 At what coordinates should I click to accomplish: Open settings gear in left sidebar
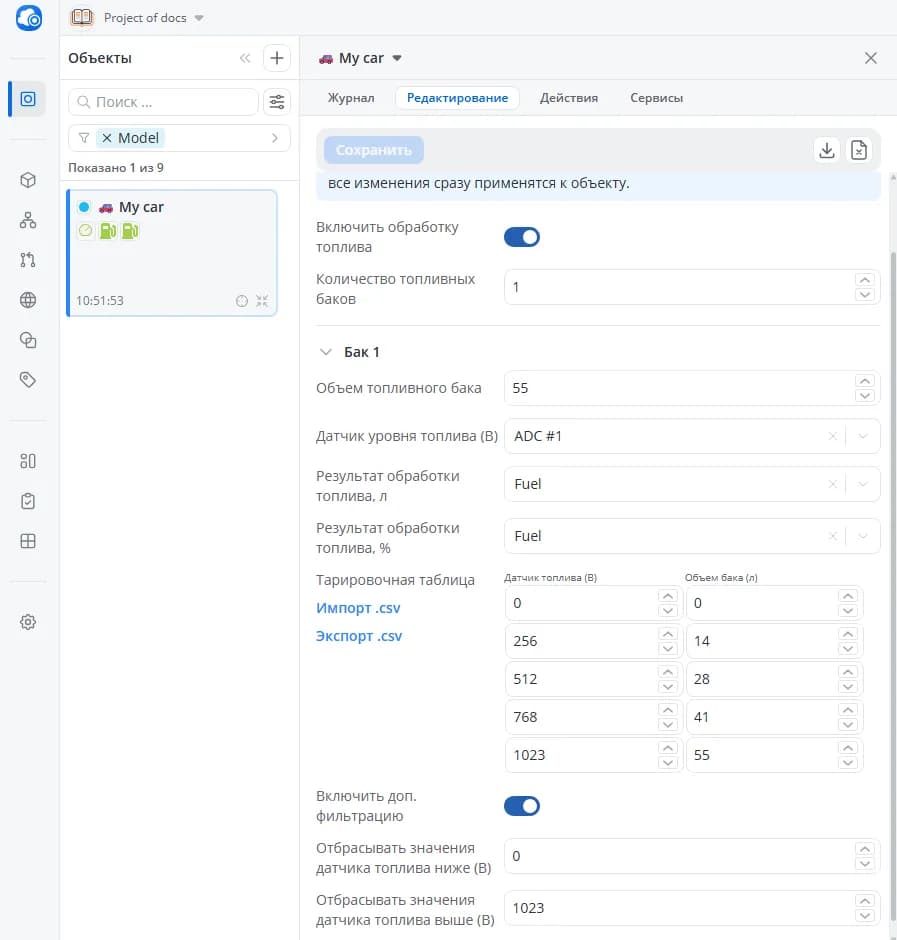[x=28, y=622]
